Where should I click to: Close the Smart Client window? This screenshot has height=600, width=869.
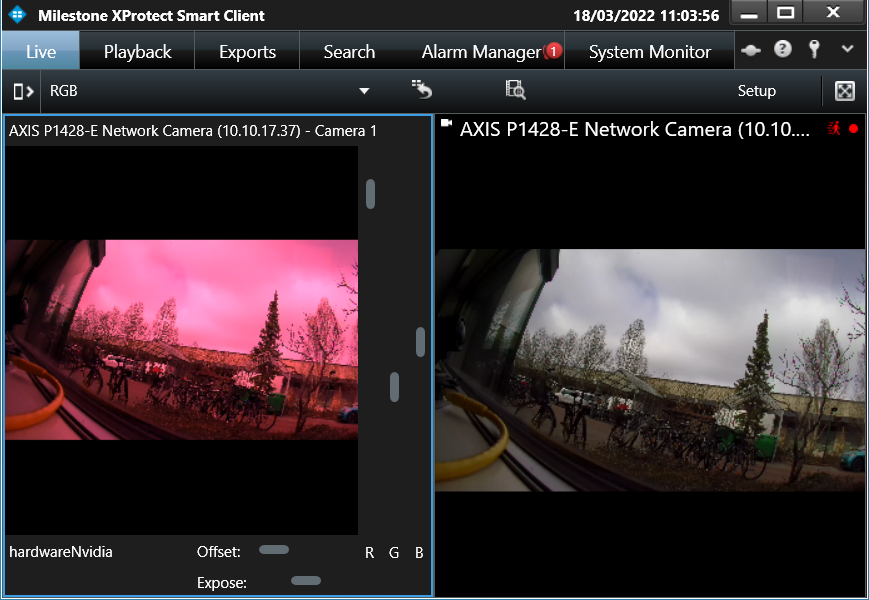point(833,12)
